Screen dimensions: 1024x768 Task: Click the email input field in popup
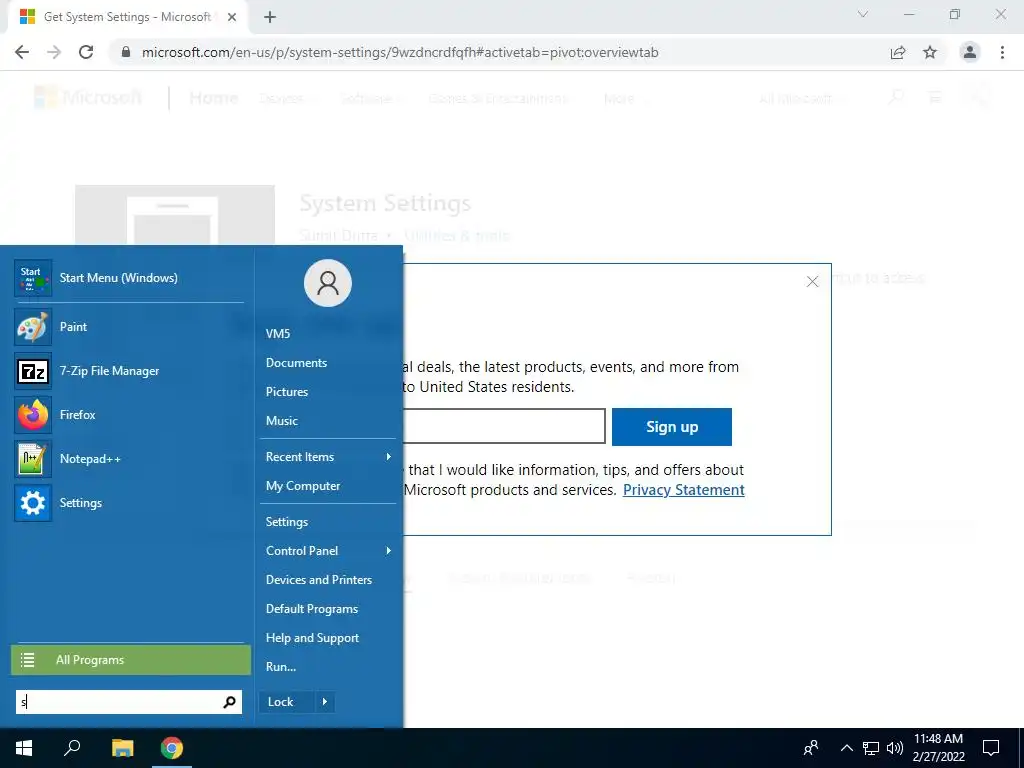point(504,426)
